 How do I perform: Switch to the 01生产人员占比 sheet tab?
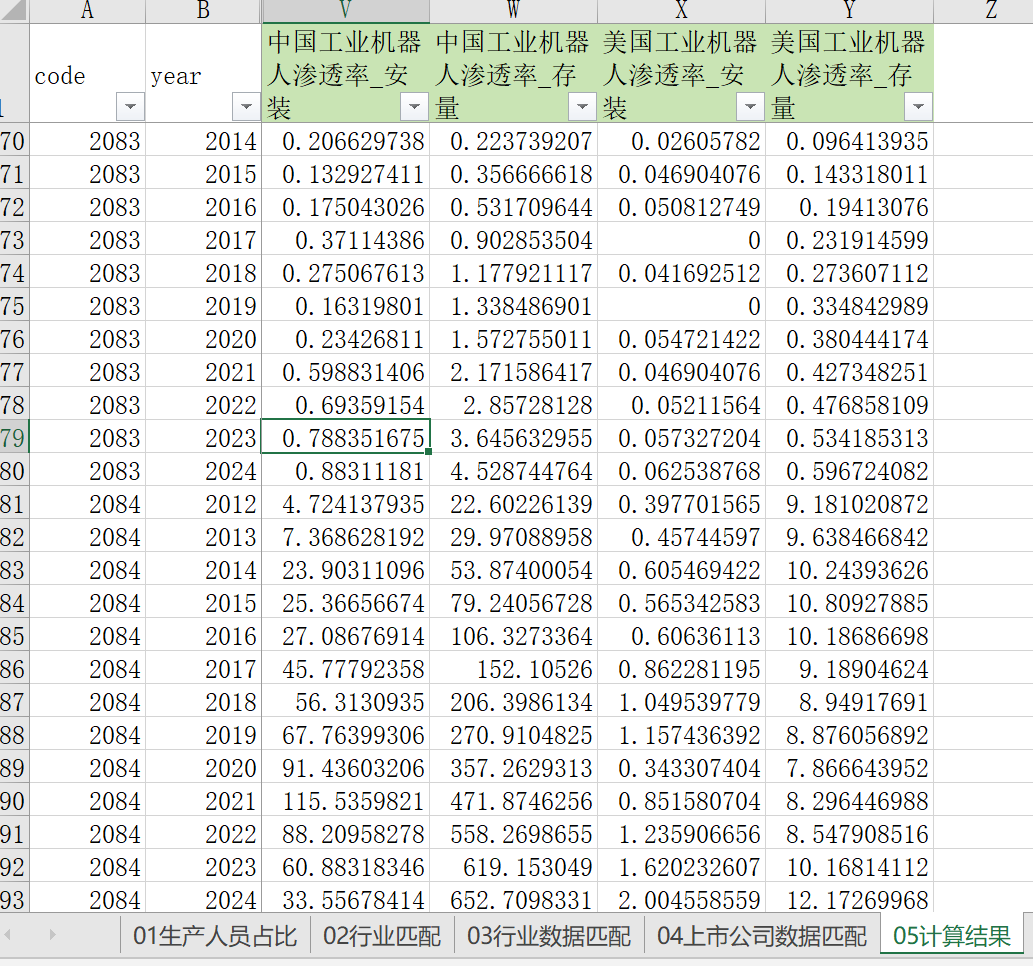(215, 936)
